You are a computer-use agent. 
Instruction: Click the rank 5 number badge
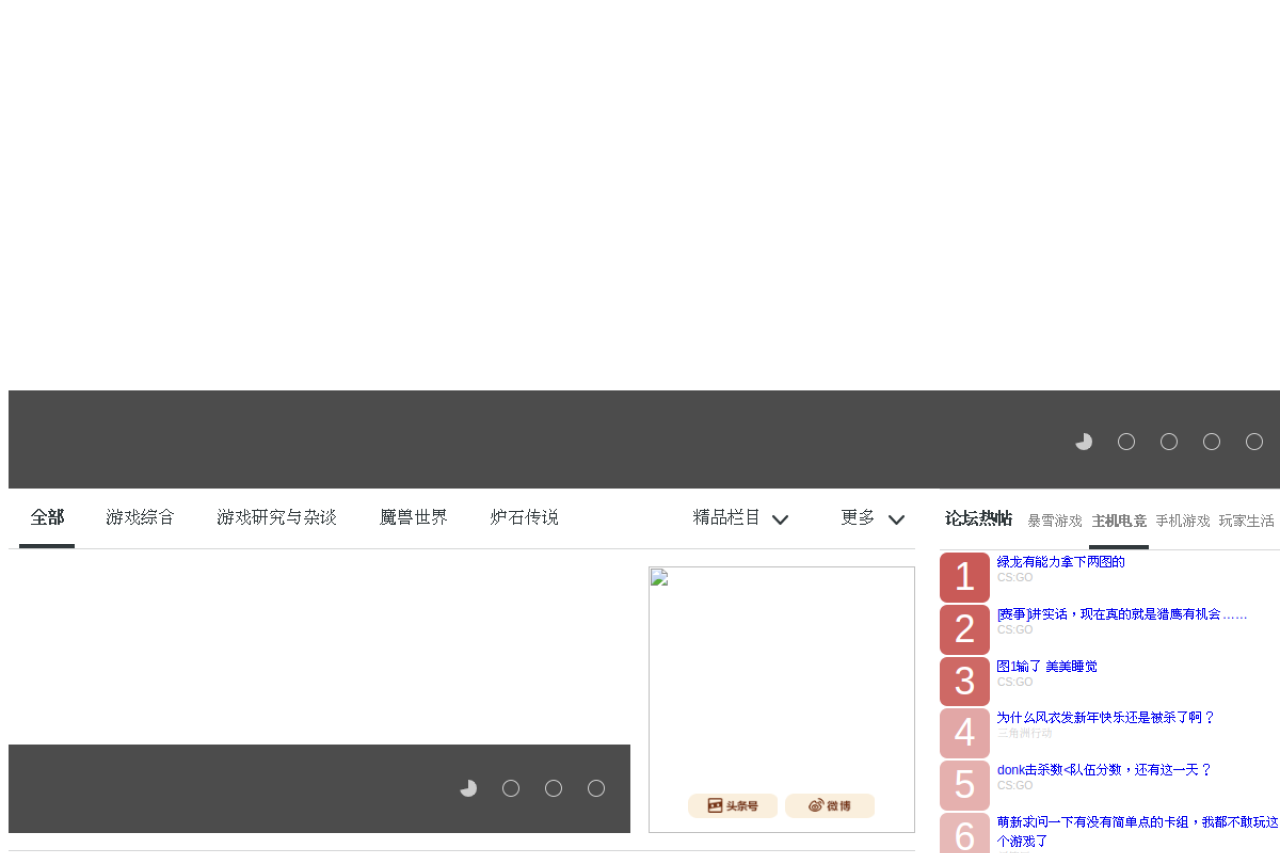tap(964, 785)
